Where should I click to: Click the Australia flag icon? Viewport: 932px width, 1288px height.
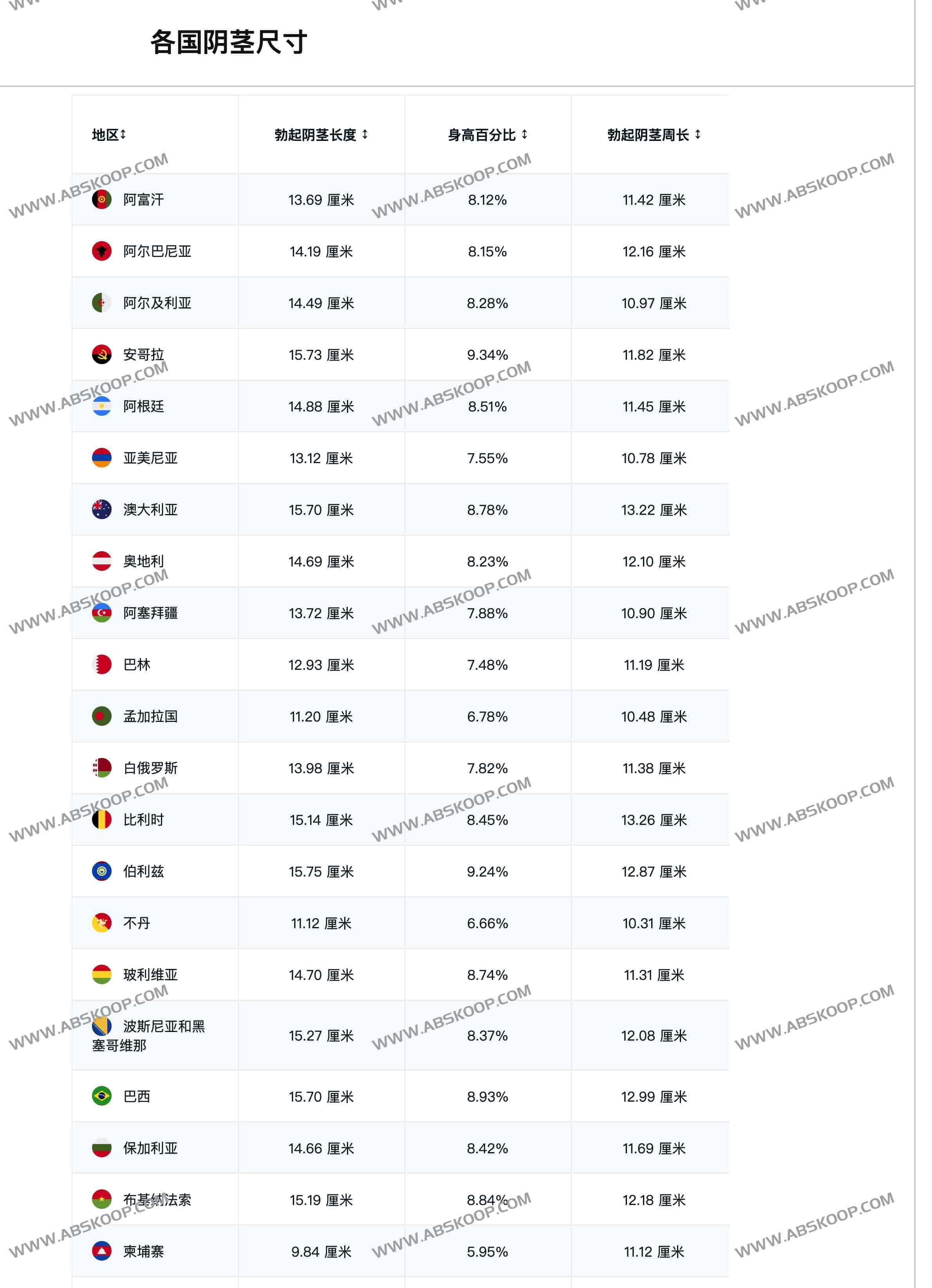click(x=102, y=509)
